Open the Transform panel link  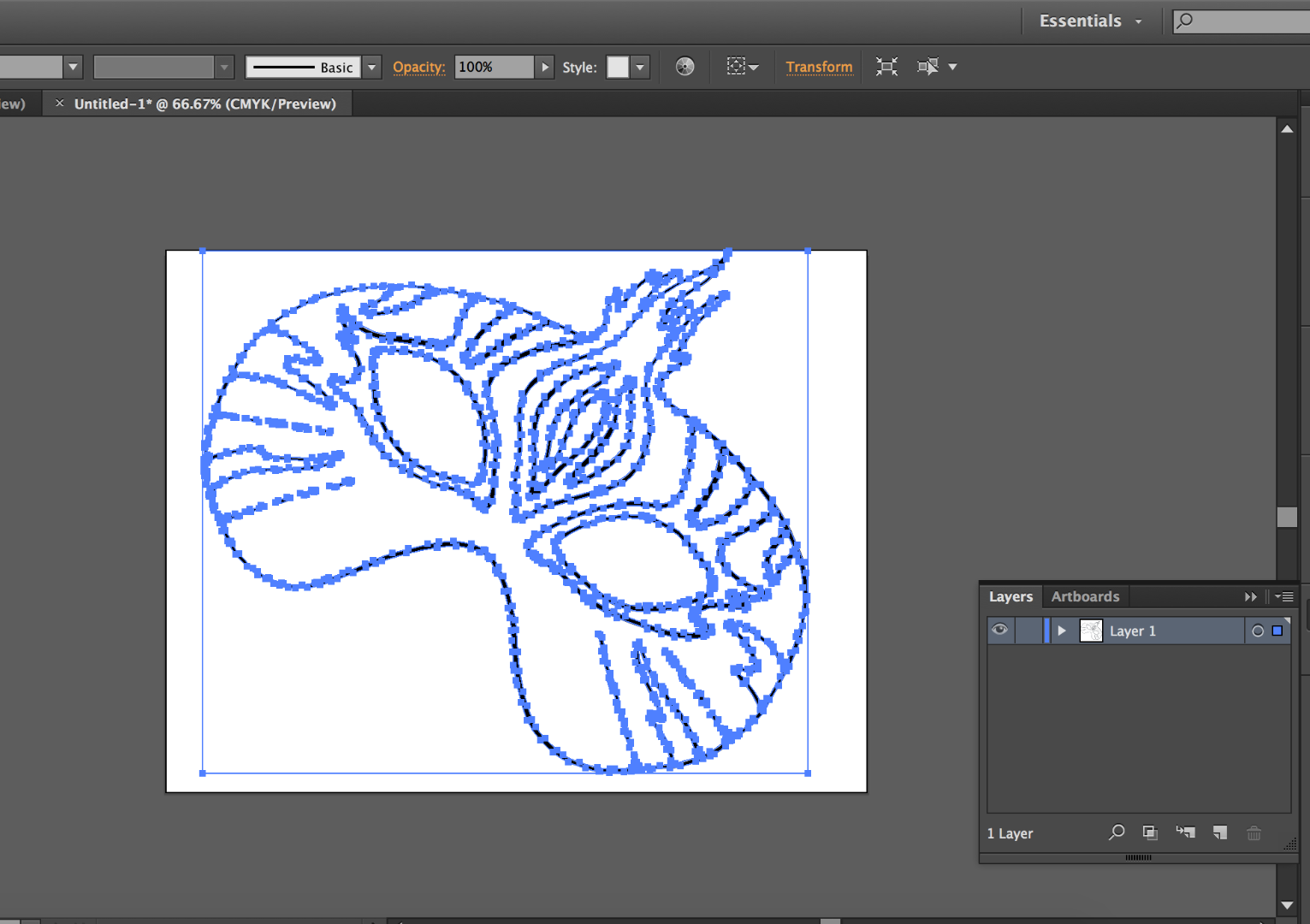819,67
